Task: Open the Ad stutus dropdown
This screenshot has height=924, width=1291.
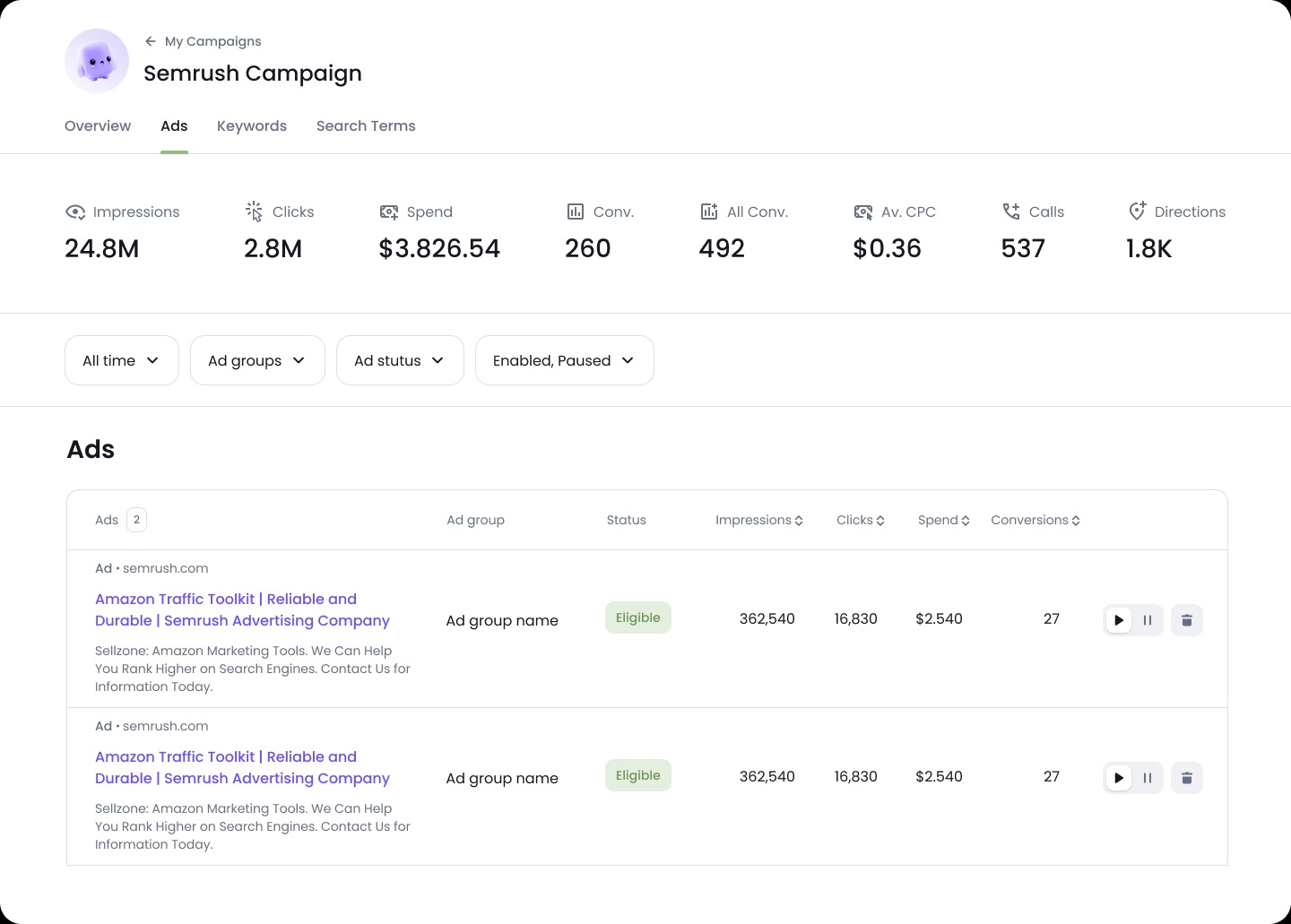Action: 400,360
